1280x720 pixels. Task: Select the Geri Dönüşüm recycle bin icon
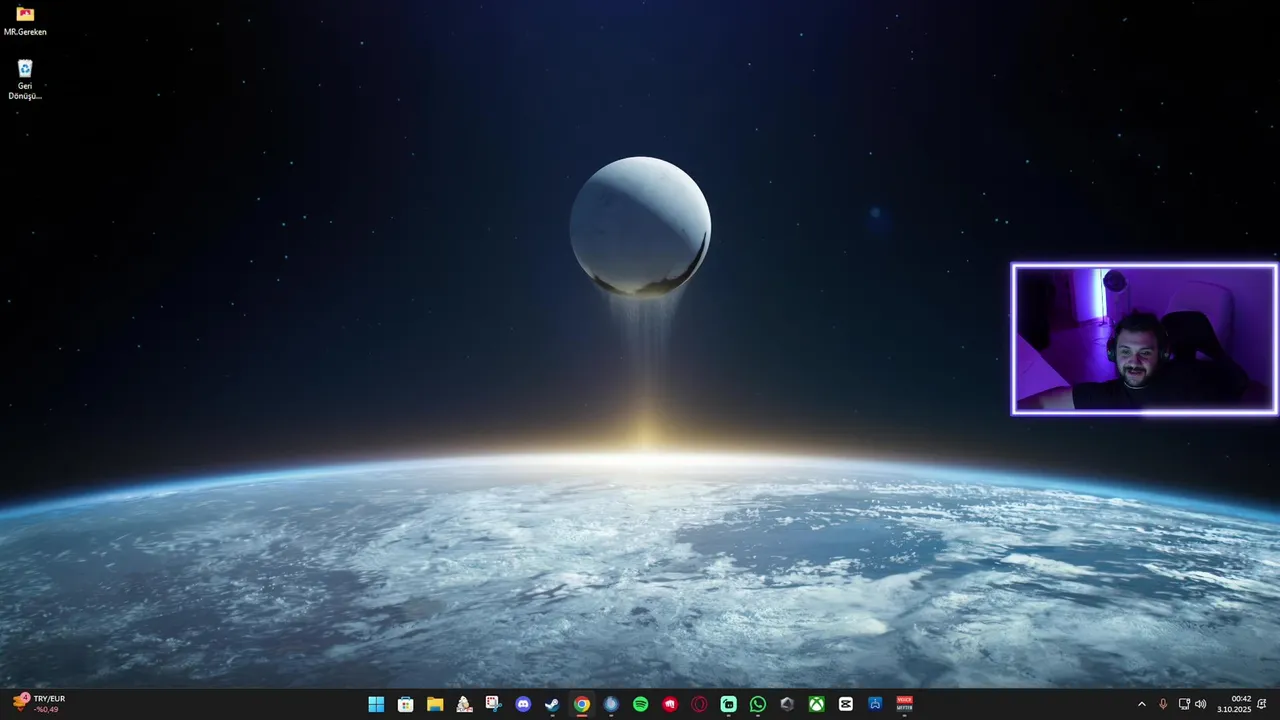(25, 80)
